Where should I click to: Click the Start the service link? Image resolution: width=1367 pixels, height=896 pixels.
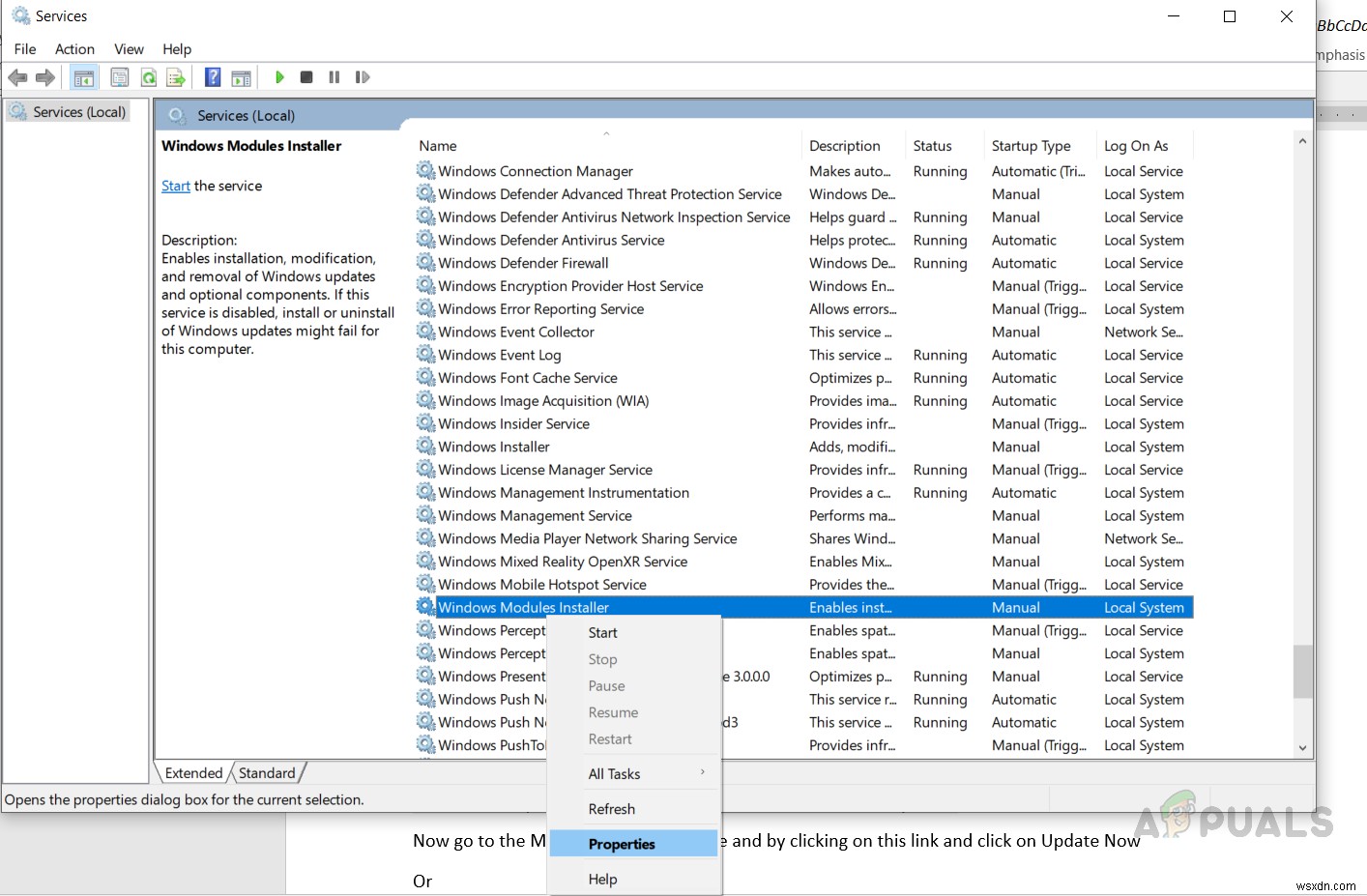(176, 186)
